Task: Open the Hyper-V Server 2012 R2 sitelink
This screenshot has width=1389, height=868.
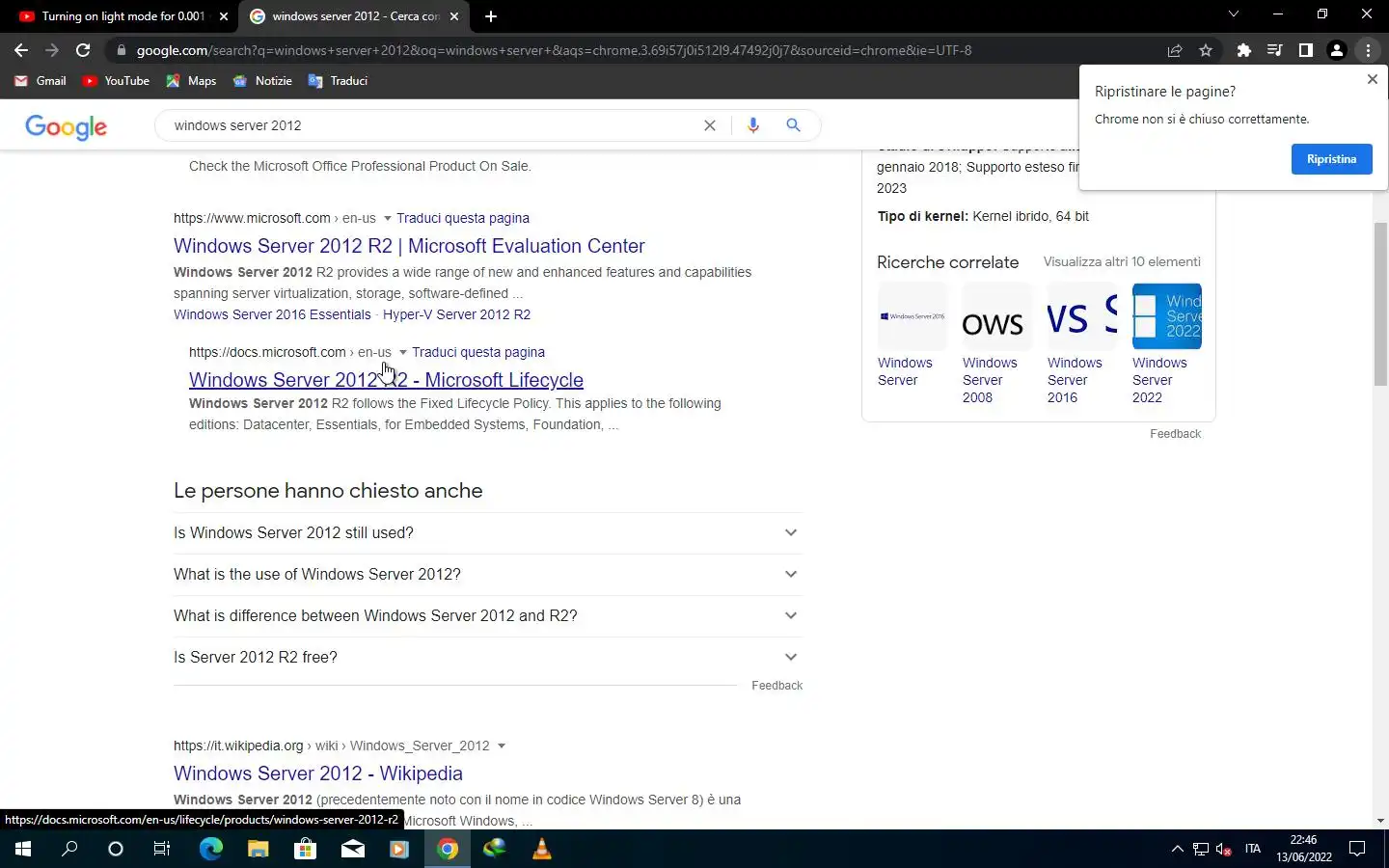Action: tap(456, 314)
